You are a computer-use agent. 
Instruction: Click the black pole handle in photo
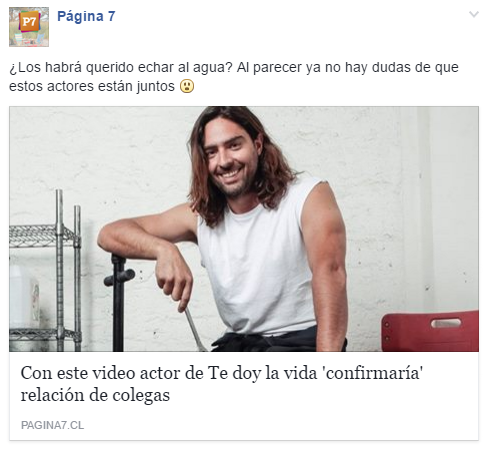[x=118, y=302]
